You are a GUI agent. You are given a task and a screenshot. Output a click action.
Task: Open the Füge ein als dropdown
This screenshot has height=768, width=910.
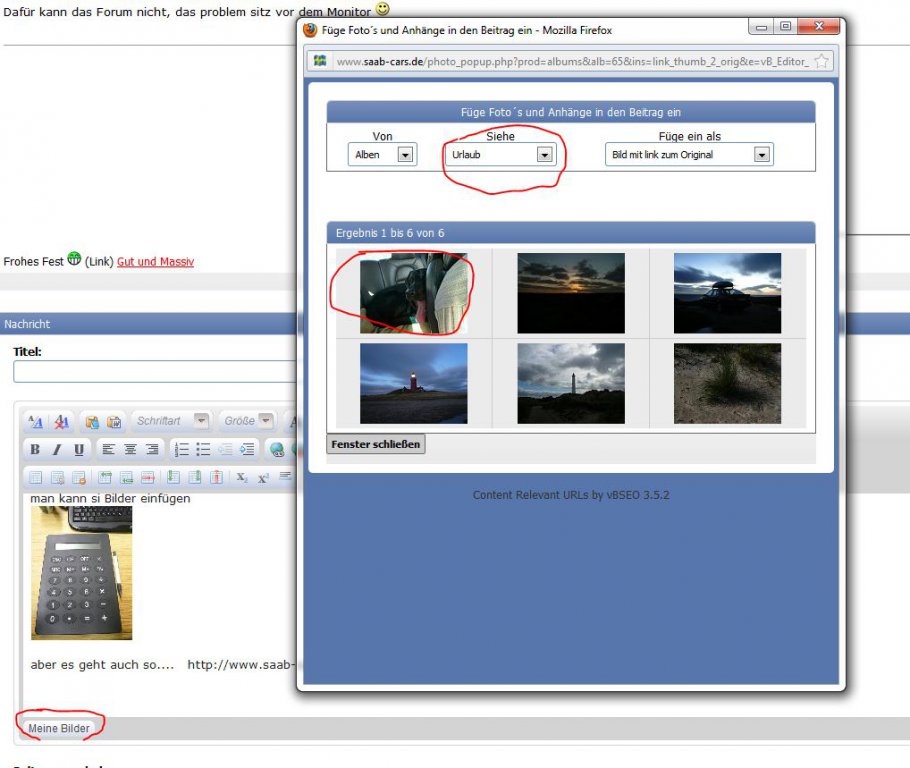[689, 154]
